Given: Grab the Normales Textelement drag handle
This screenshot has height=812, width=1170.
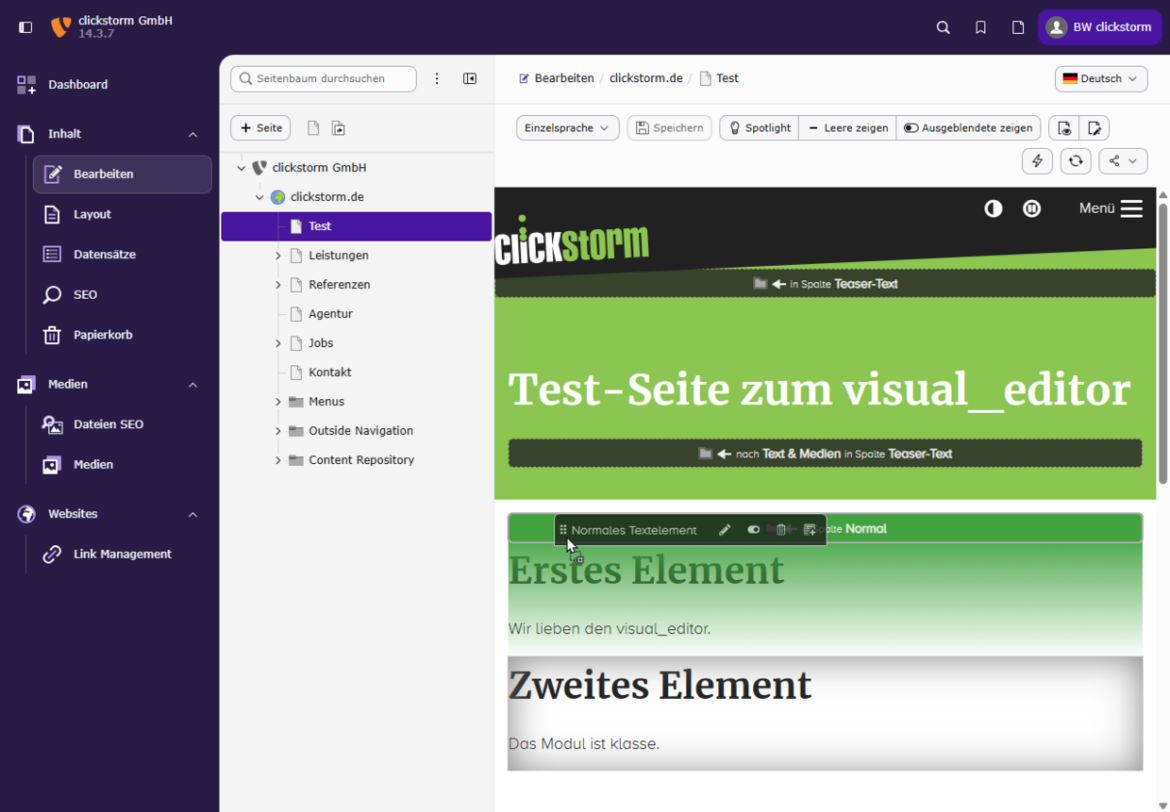Looking at the screenshot, I should click(563, 530).
